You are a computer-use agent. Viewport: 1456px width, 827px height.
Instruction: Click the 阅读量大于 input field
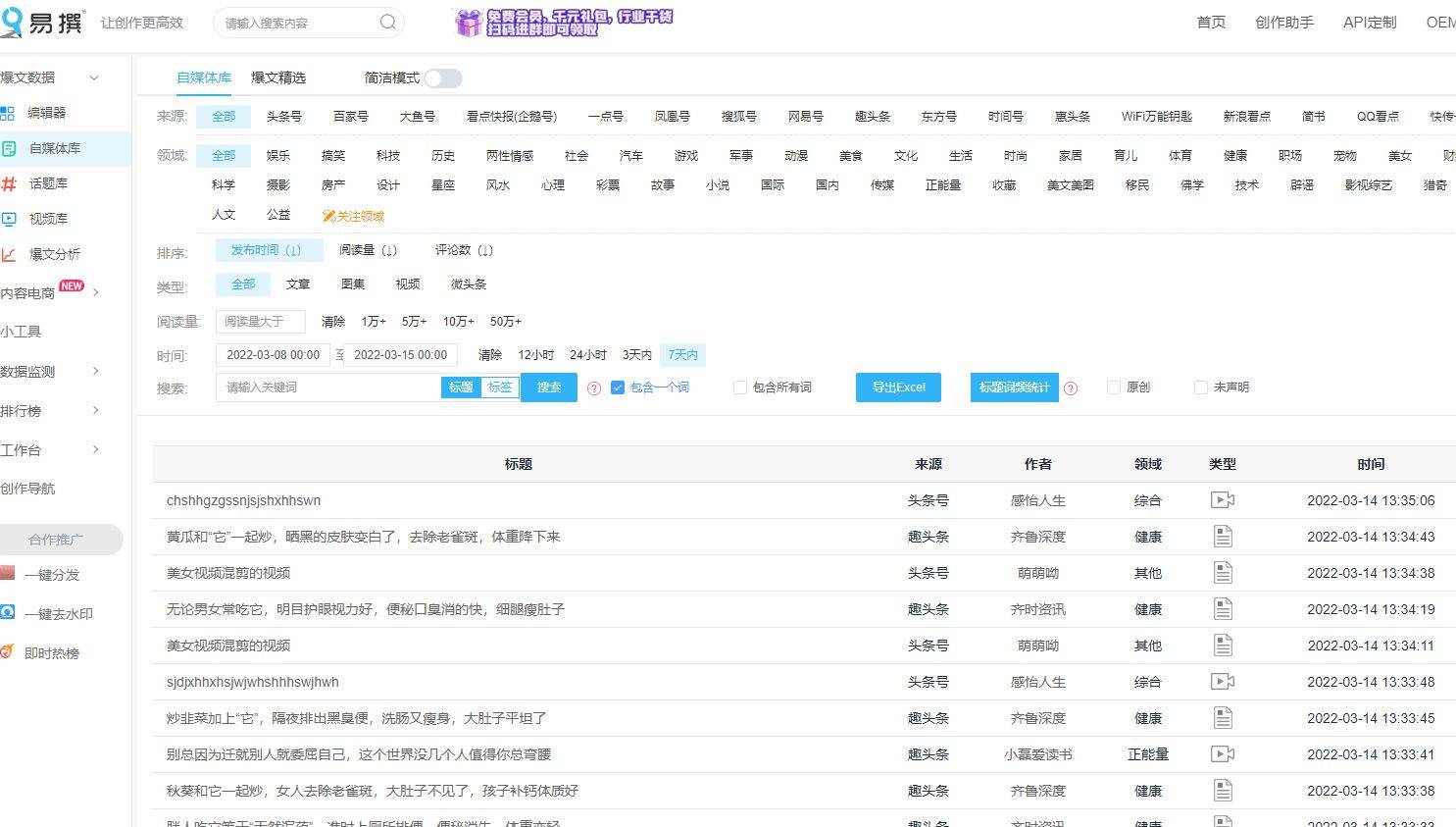261,321
